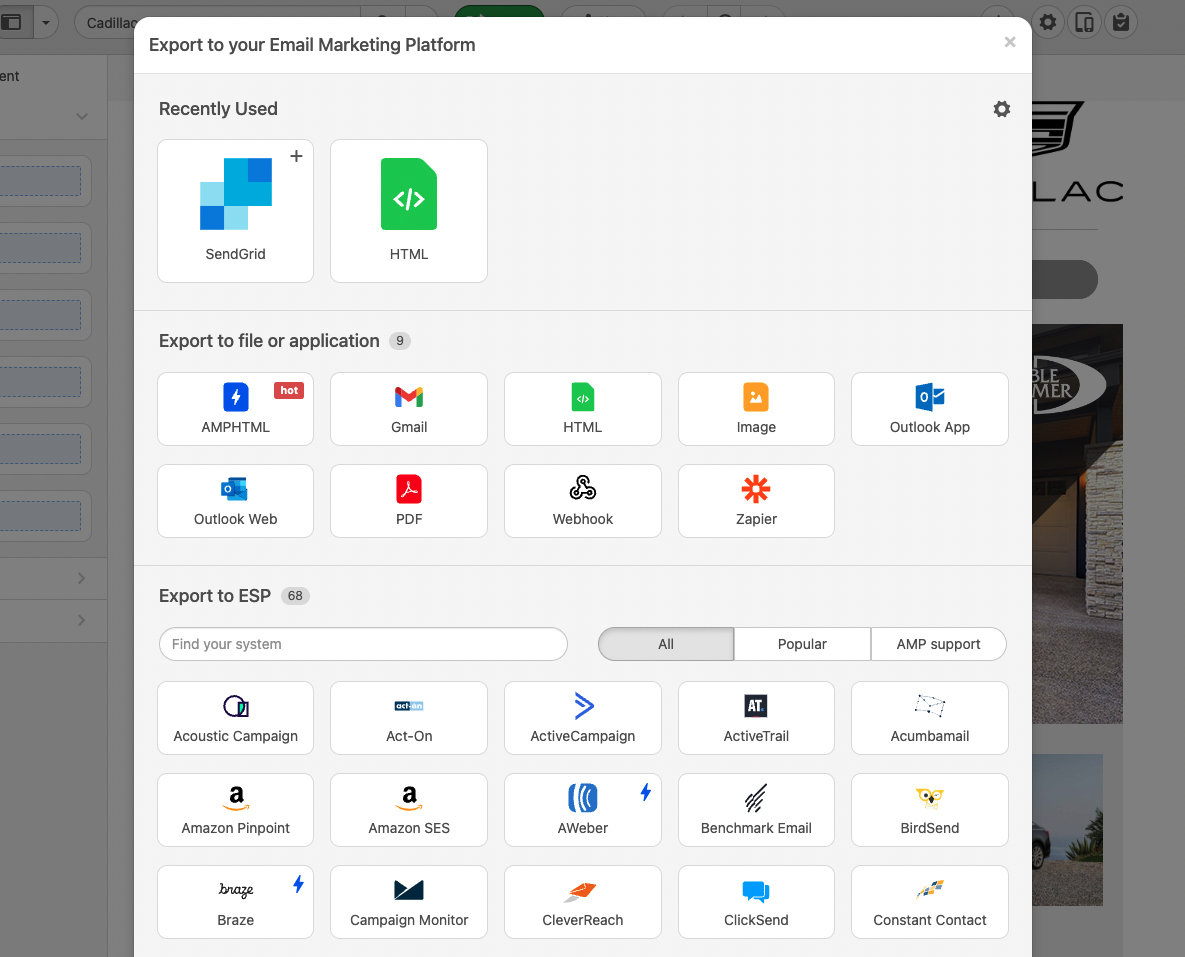Open the Webhook export option
Viewport: 1185px width, 957px height.
(583, 501)
